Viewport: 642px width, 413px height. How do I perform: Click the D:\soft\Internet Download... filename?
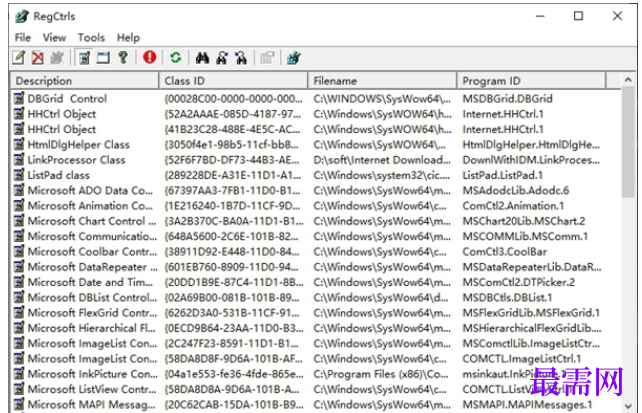tap(382, 160)
